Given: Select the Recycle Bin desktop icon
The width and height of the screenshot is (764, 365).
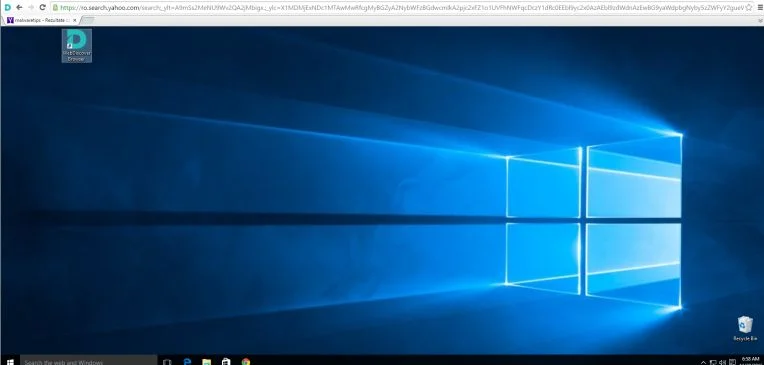Looking at the screenshot, I should coord(745,329).
